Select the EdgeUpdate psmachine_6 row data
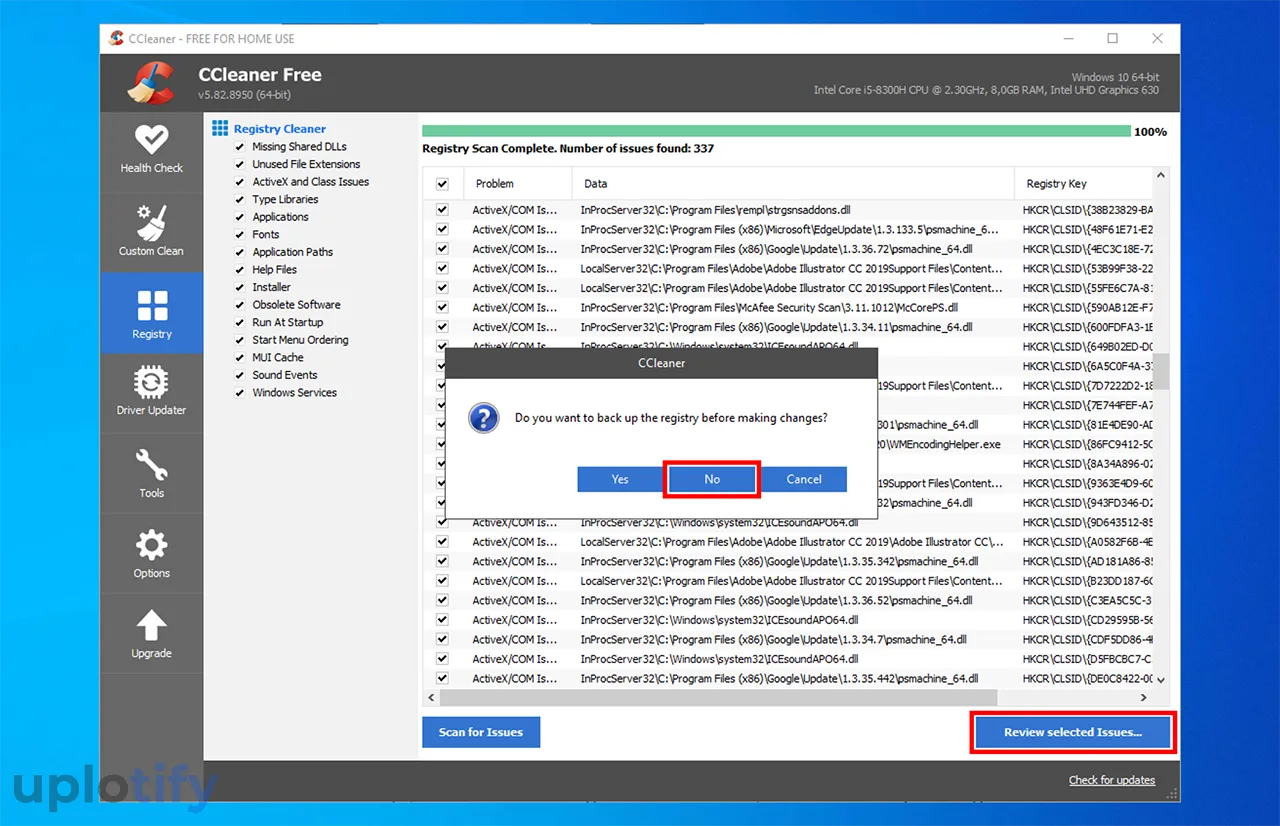The height and width of the screenshot is (826, 1280). tap(790, 230)
